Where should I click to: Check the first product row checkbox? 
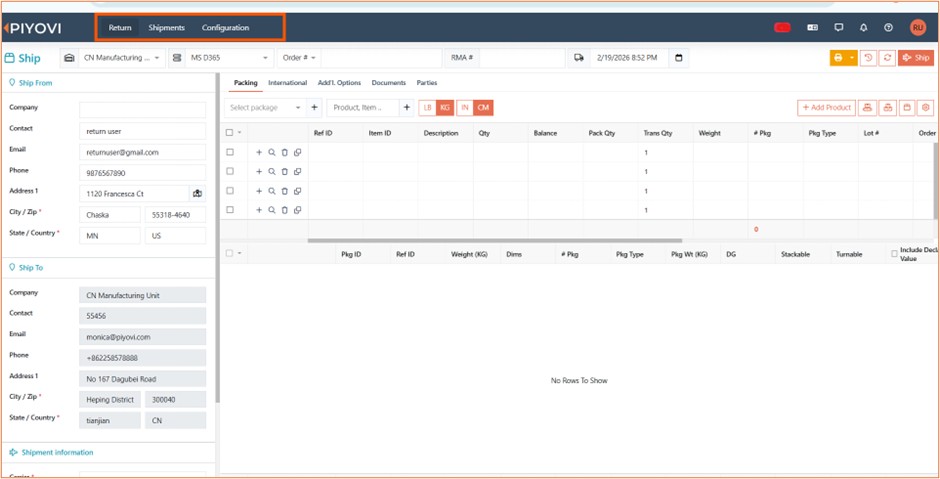coord(230,152)
